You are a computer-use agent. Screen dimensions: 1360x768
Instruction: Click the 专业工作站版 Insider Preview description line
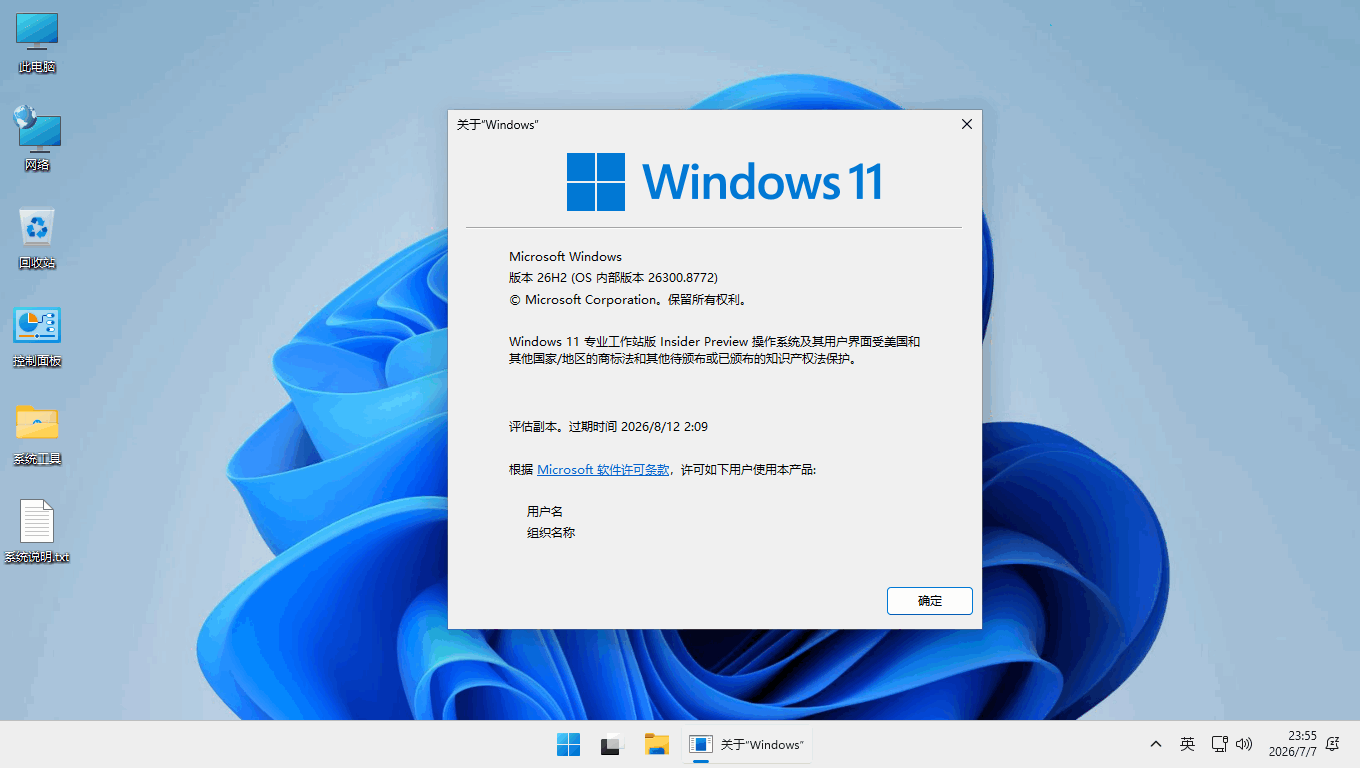(x=715, y=350)
